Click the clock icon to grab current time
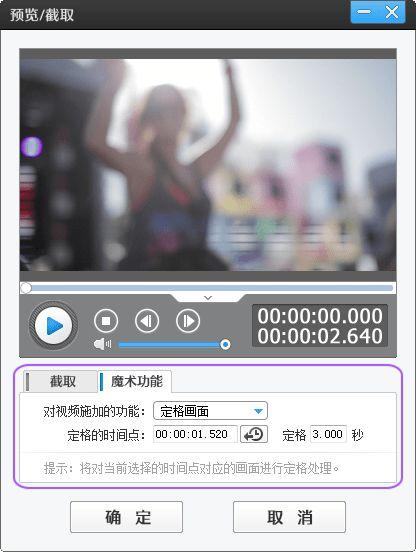 click(254, 434)
